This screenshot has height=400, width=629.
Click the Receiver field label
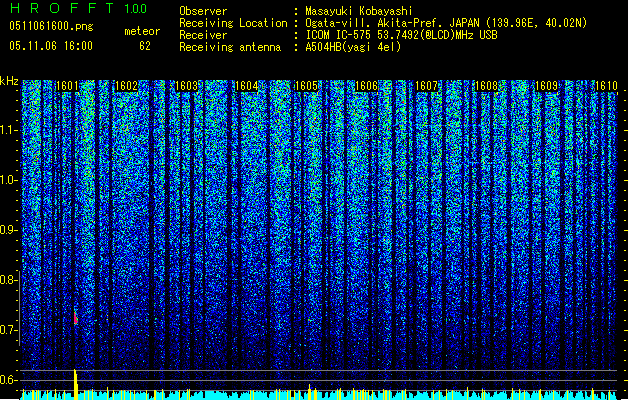click(203, 35)
